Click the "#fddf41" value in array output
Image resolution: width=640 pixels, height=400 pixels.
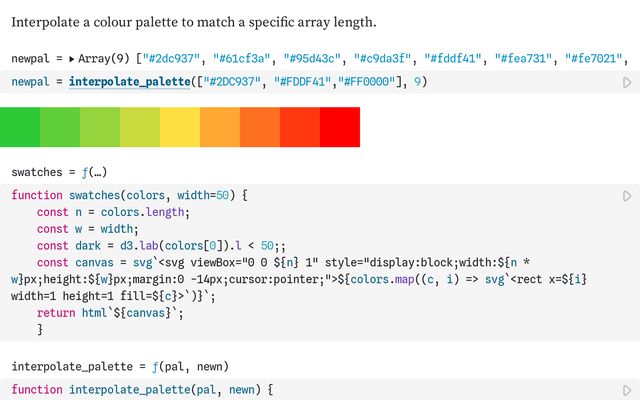click(453, 59)
